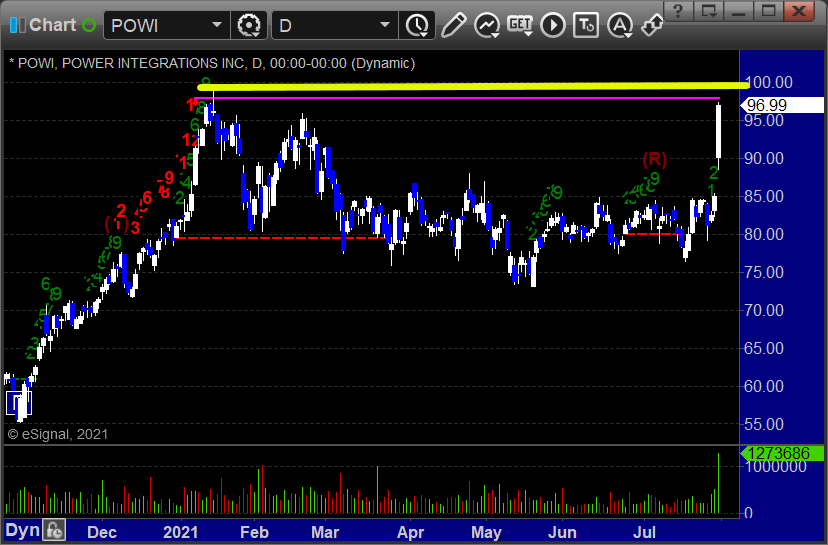This screenshot has width=828, height=545.
Task: Open the POWI symbol dropdown arrow
Action: (x=217, y=25)
